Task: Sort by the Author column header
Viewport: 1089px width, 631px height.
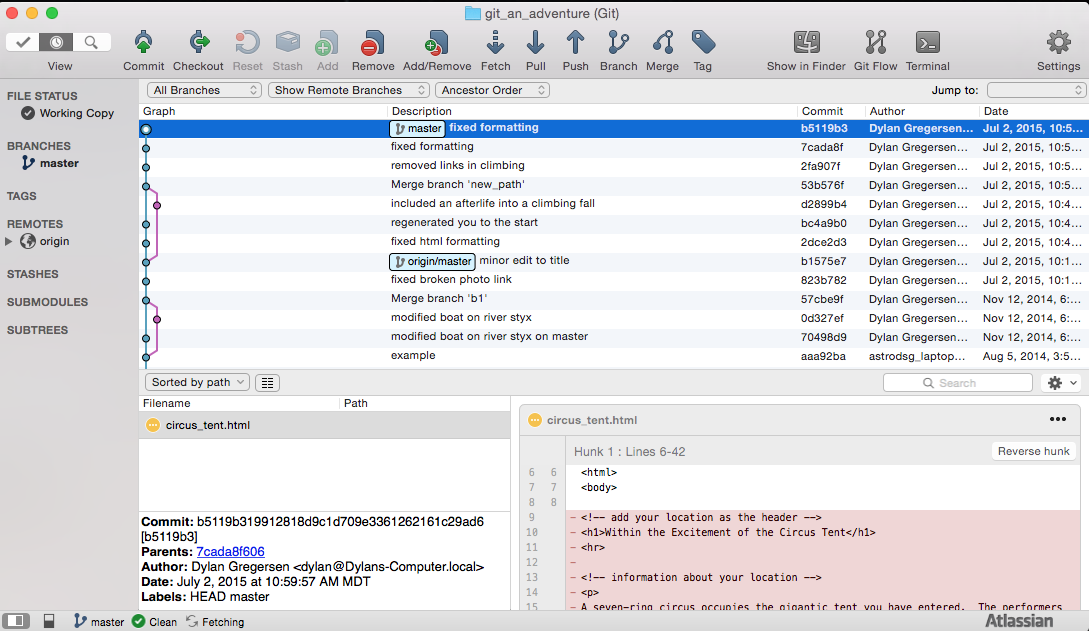Action: coord(922,111)
